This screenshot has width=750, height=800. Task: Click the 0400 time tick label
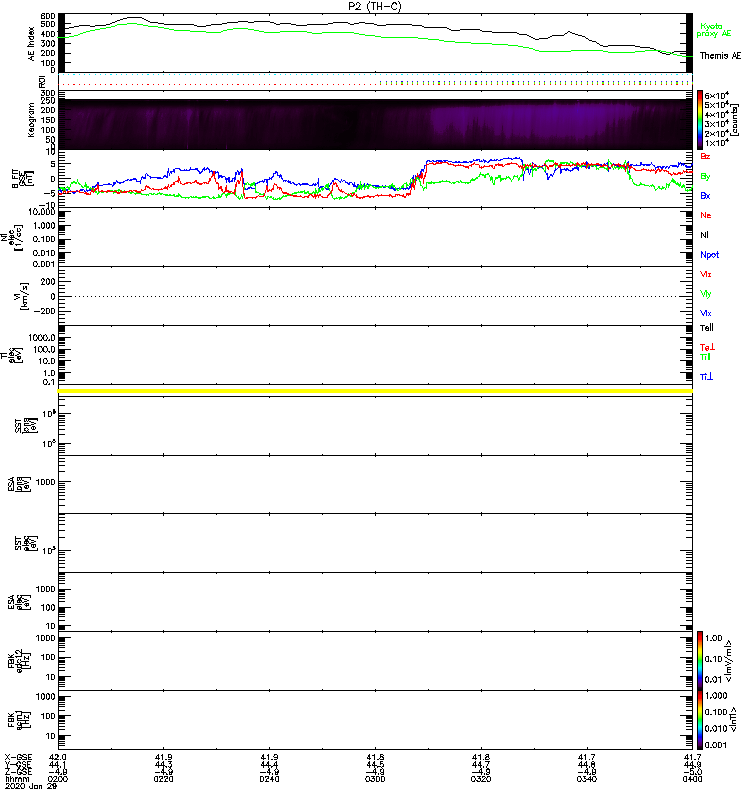coord(692,779)
